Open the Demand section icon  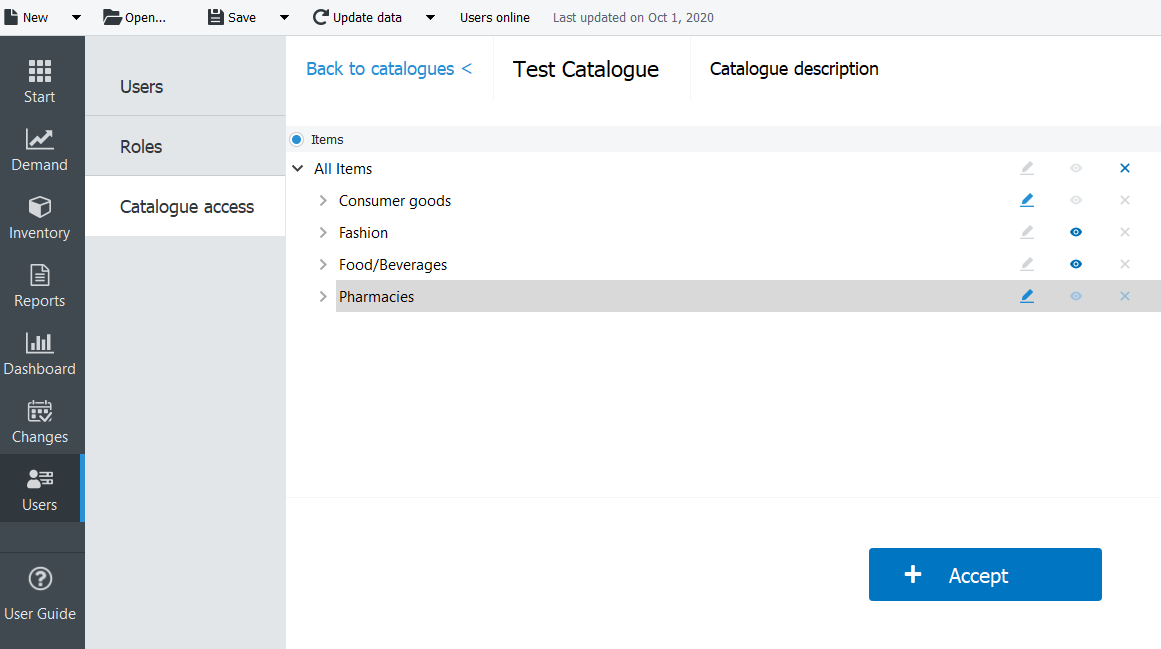click(x=40, y=140)
